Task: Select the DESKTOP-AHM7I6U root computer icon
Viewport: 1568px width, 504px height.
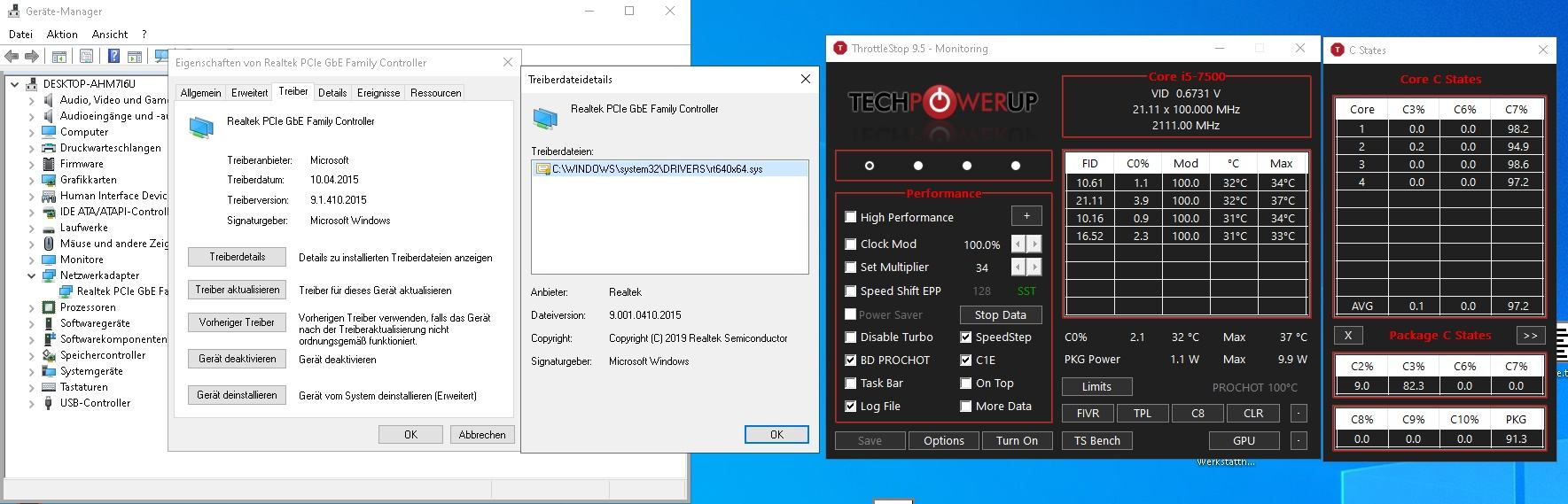Action: [33, 84]
